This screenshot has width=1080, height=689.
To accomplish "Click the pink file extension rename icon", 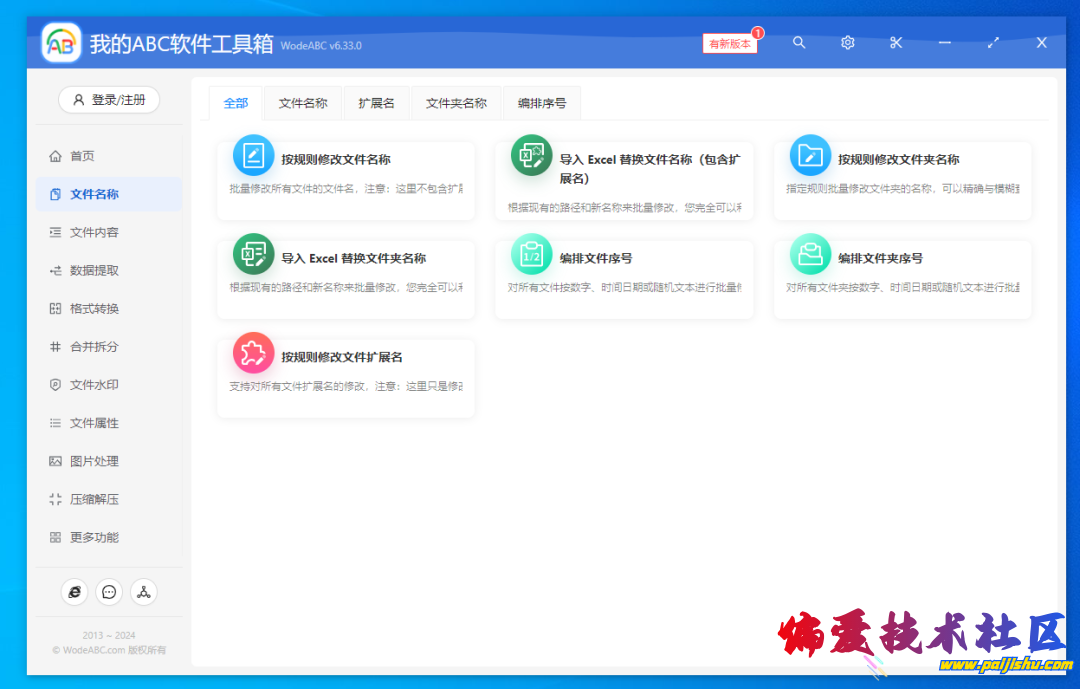I will pos(253,353).
